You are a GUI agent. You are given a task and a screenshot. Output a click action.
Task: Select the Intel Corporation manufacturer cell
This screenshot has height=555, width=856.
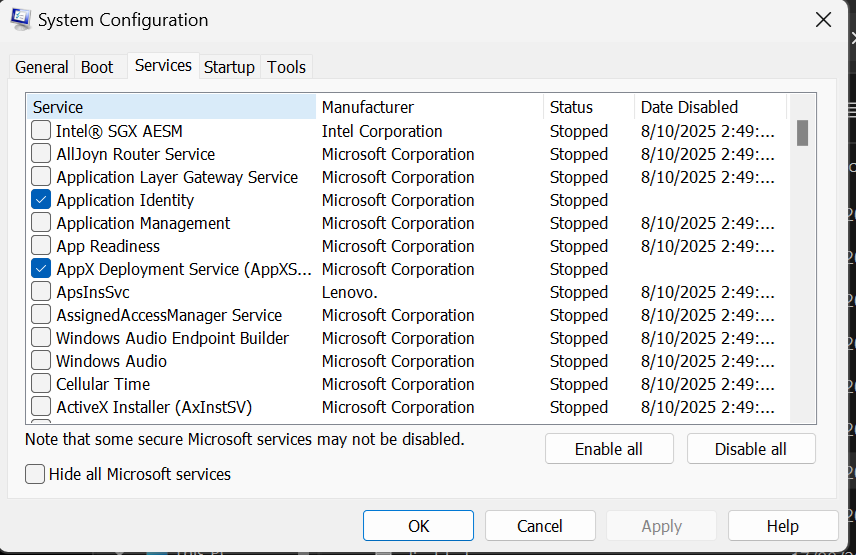382,131
